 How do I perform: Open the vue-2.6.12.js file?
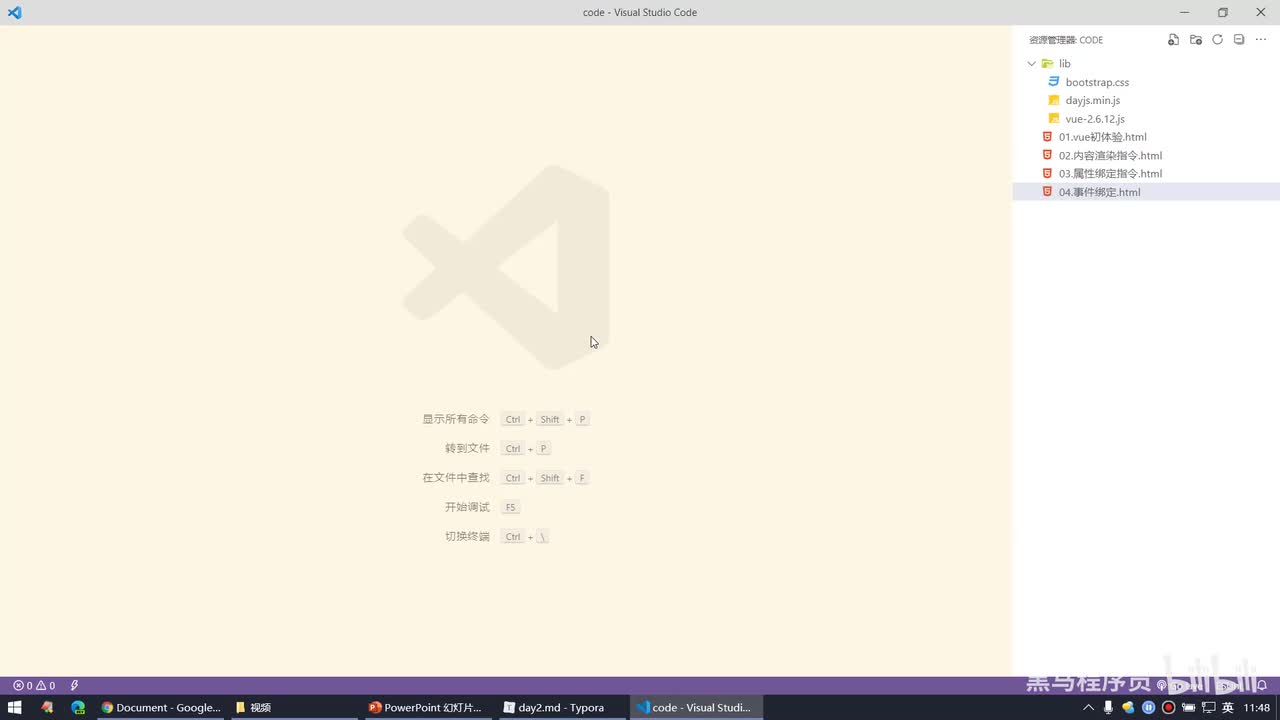click(1146, 118)
